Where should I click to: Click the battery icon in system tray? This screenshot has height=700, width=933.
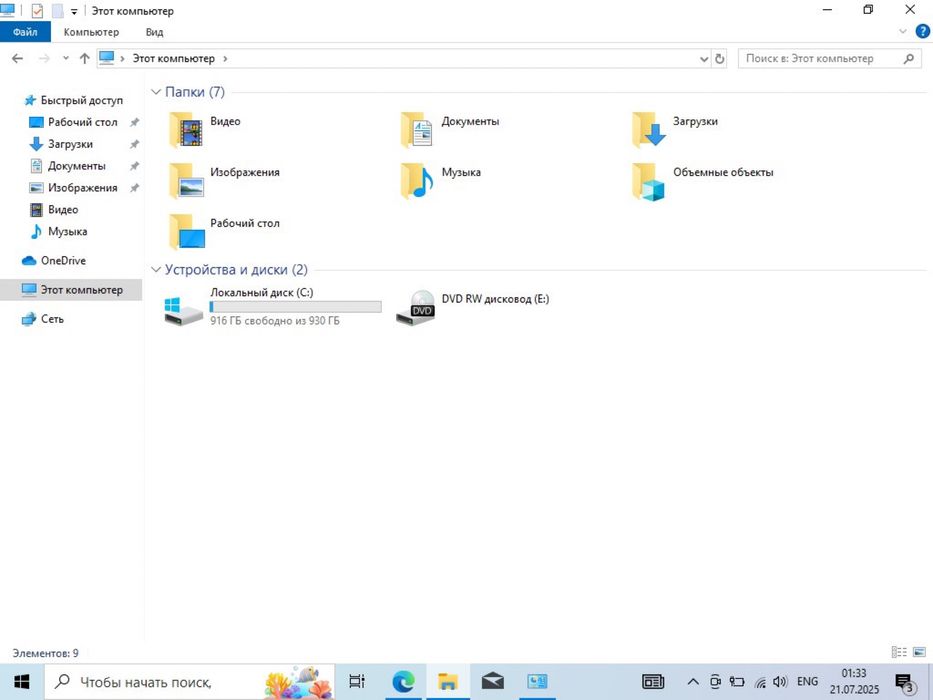tap(737, 682)
